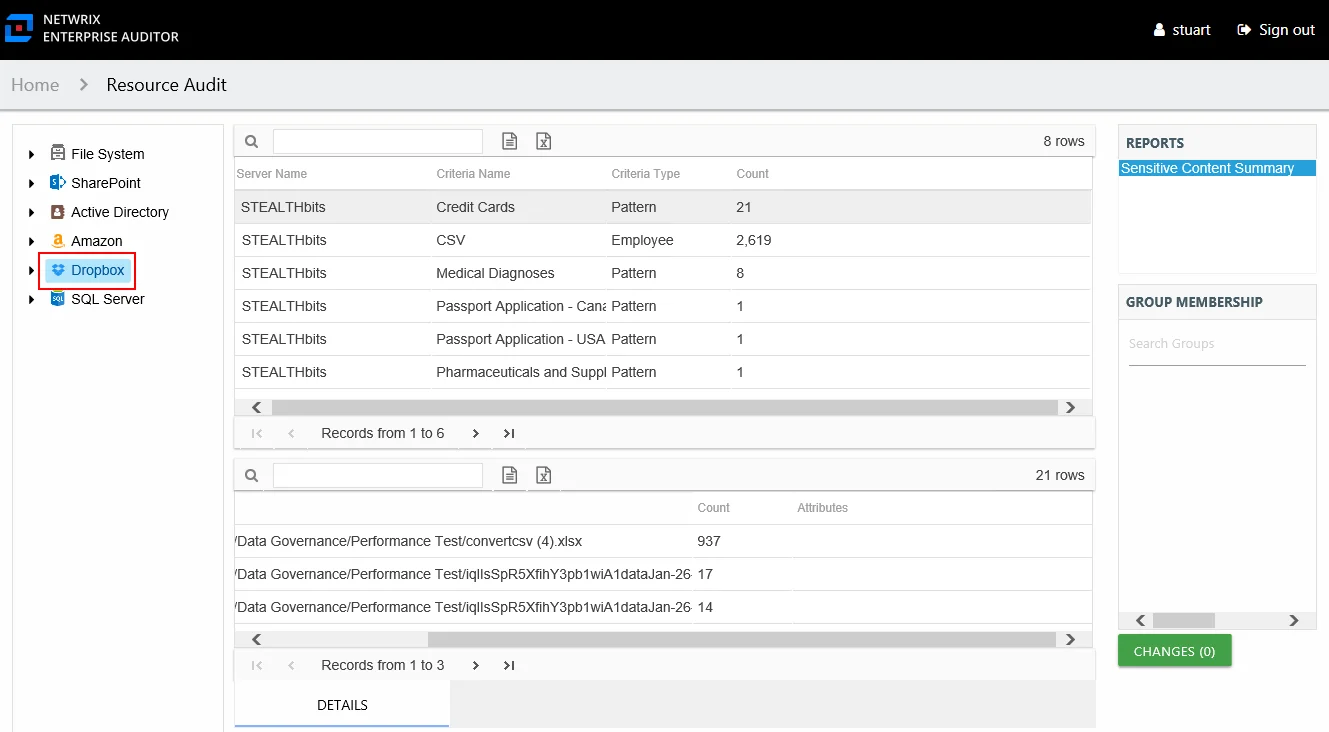Click the right arrow of Group Membership scrollbar
Viewport: 1329px width, 732px height.
coord(1294,620)
